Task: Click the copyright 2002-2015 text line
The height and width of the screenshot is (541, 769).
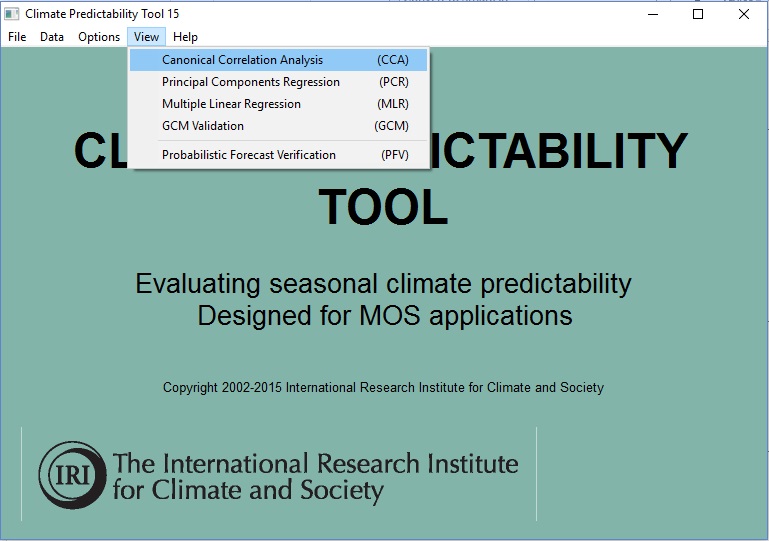Action: point(383,387)
